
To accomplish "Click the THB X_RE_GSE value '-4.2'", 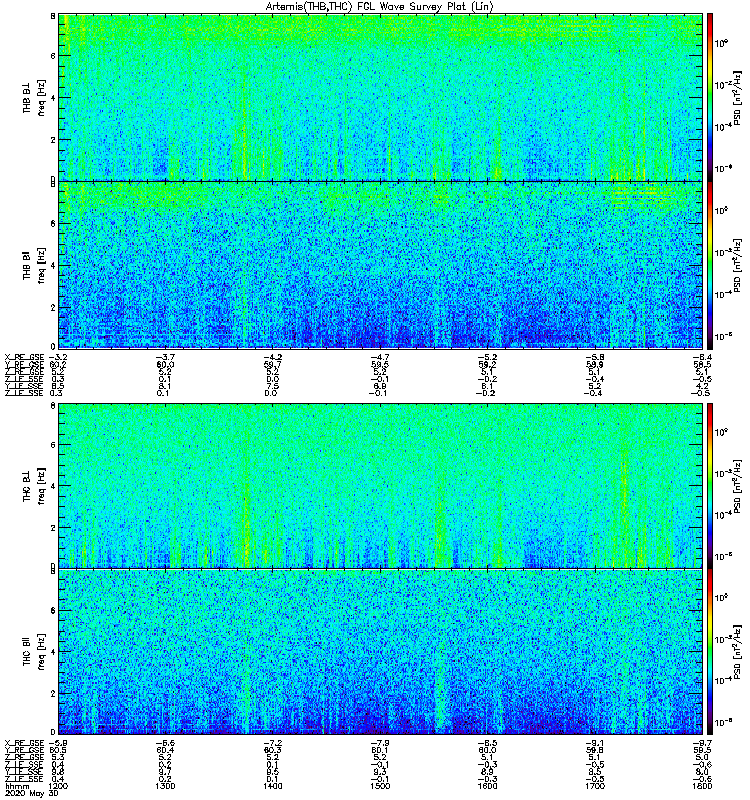I will (x=272, y=357).
